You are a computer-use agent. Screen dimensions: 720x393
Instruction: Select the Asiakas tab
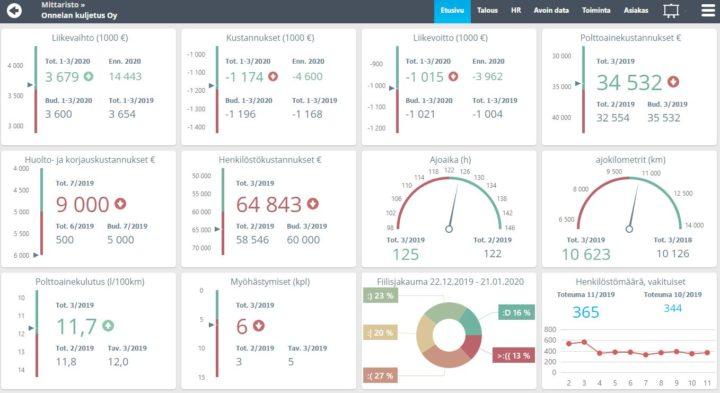click(636, 10)
